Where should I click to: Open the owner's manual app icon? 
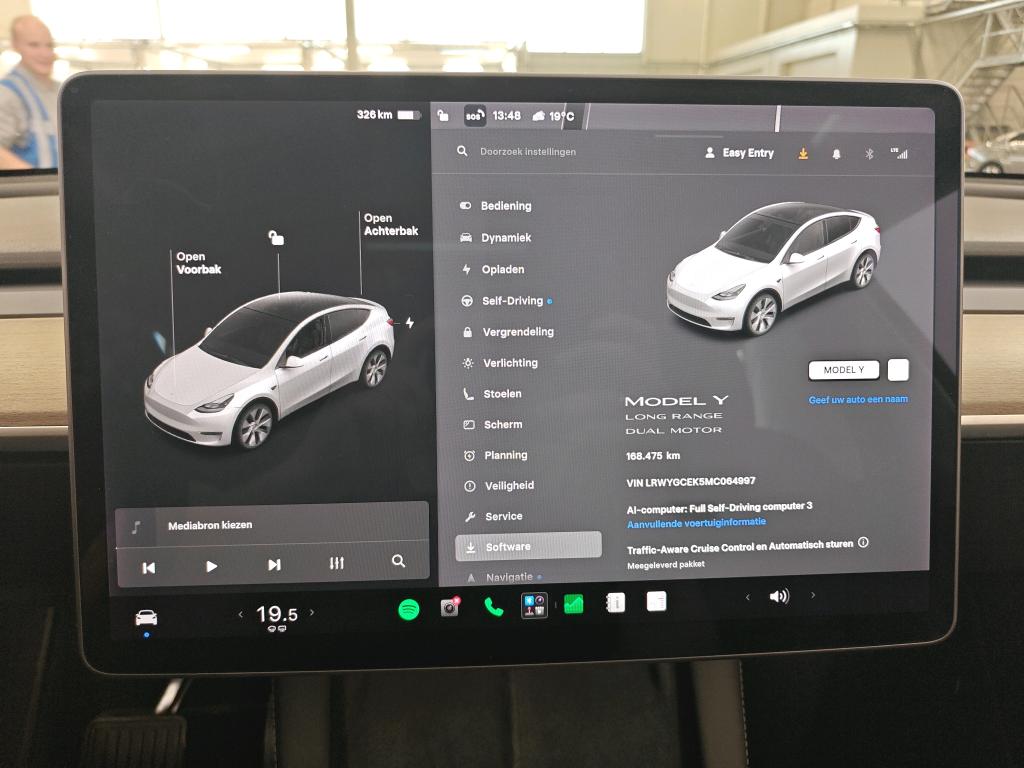pyautogui.click(x=615, y=603)
